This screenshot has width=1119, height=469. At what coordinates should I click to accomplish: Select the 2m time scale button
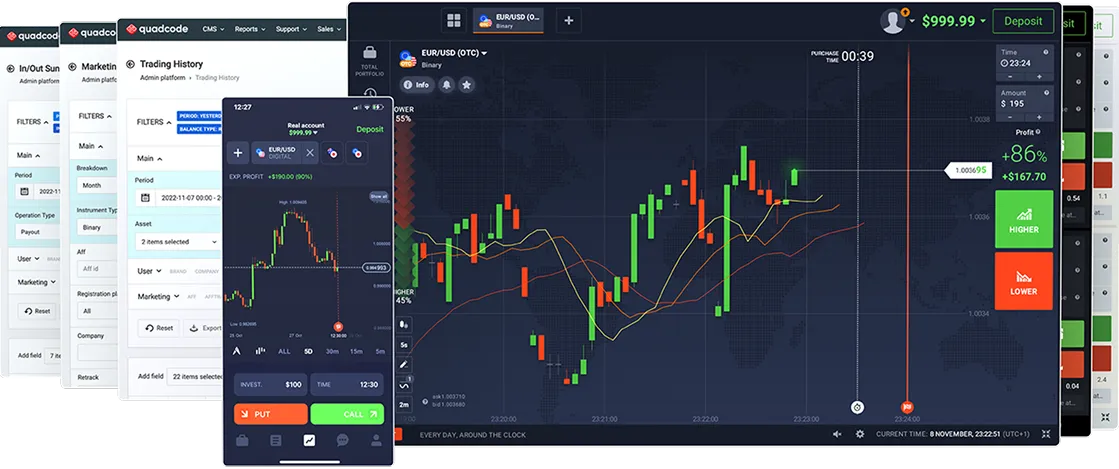(404, 405)
